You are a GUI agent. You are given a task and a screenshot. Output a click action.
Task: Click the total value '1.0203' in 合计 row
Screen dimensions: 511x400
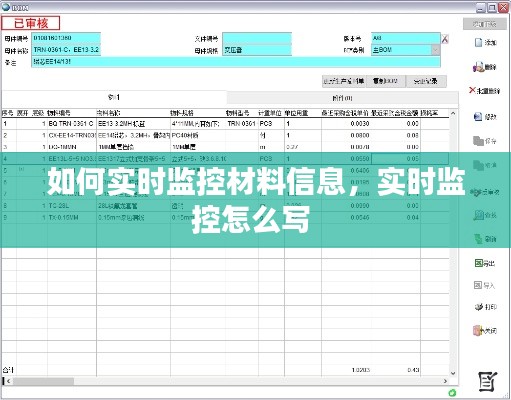361,370
